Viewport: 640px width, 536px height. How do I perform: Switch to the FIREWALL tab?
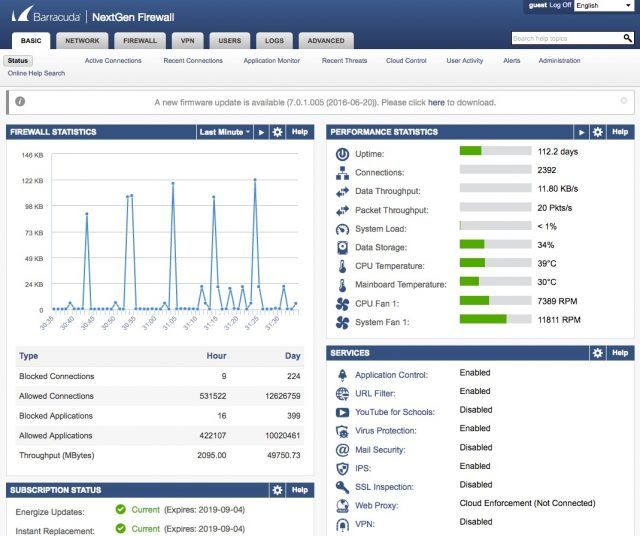pyautogui.click(x=140, y=40)
